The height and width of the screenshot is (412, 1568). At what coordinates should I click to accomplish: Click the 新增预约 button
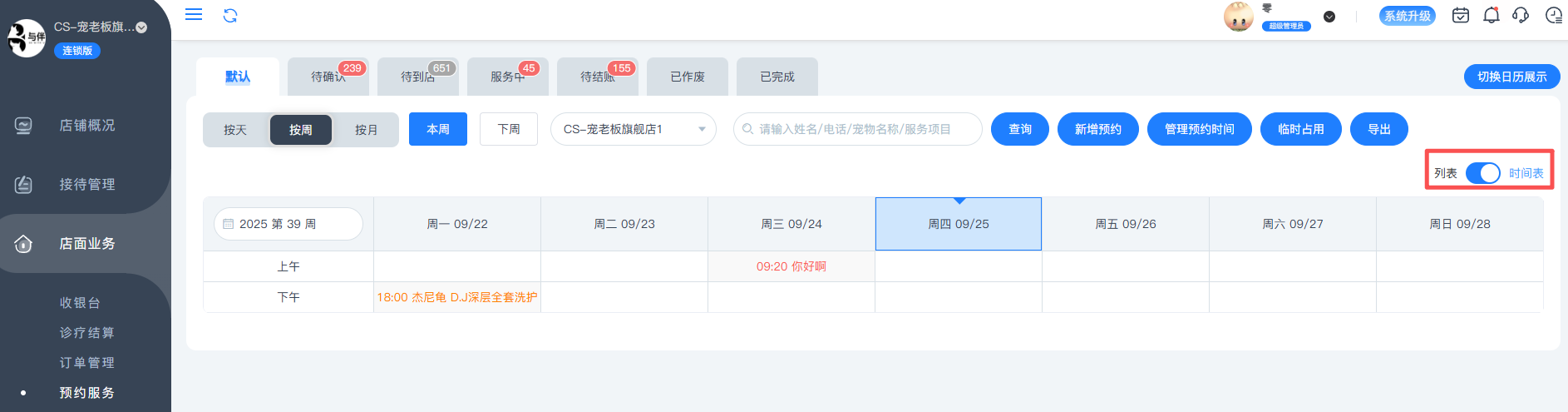tap(1097, 129)
